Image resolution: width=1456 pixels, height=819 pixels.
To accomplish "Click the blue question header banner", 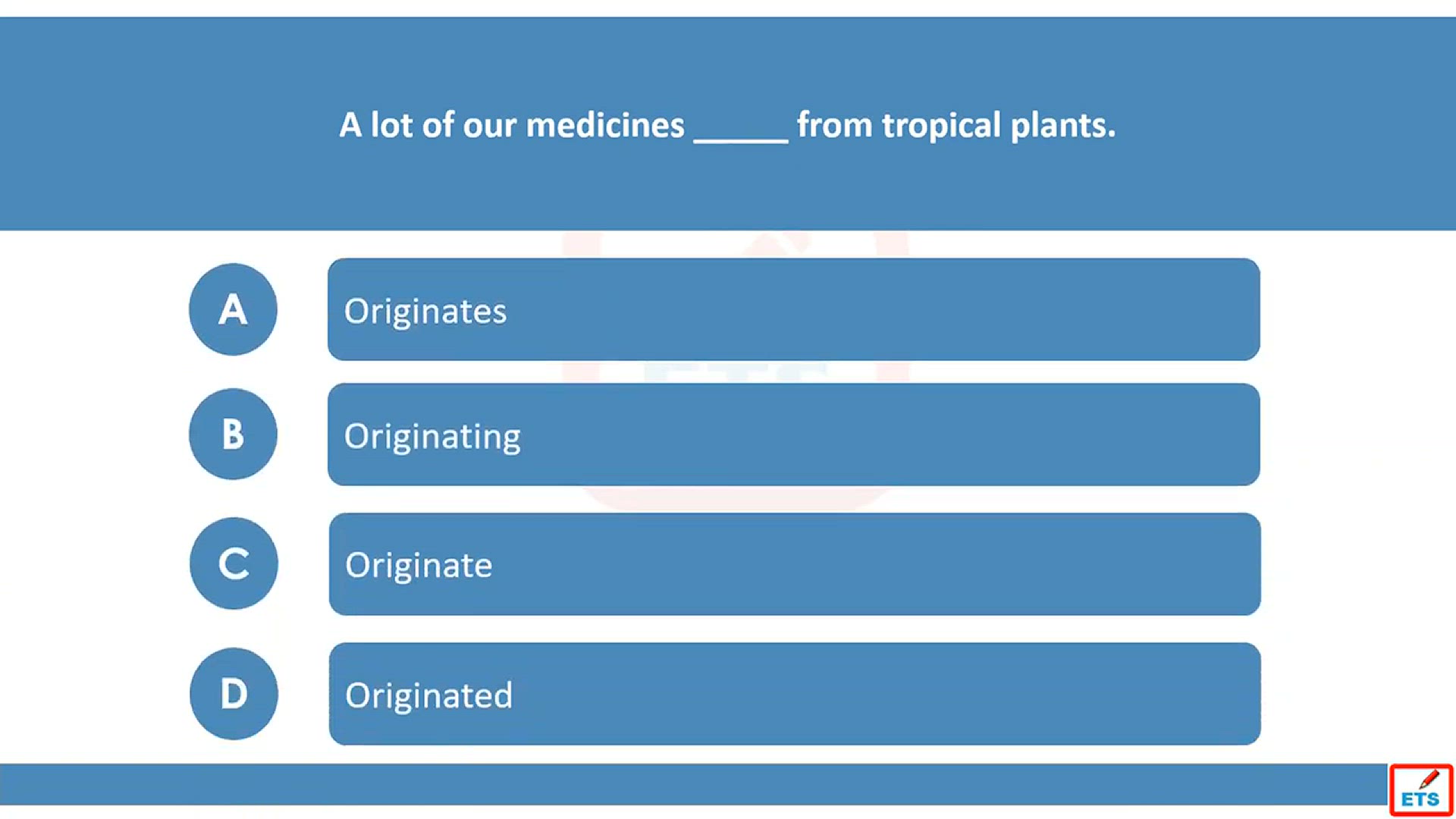I will point(728,124).
